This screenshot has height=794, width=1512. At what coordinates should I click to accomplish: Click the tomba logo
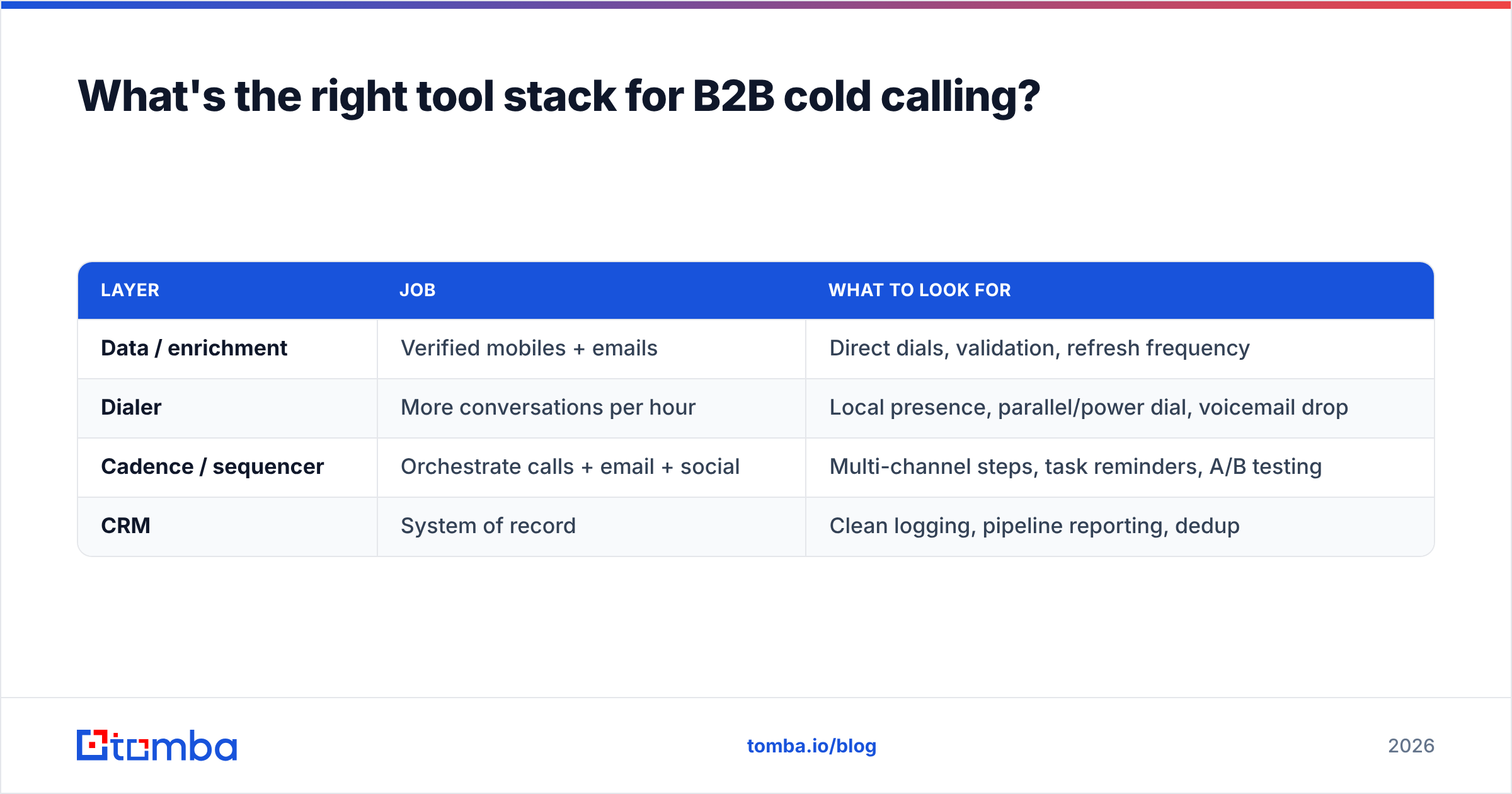(x=157, y=745)
